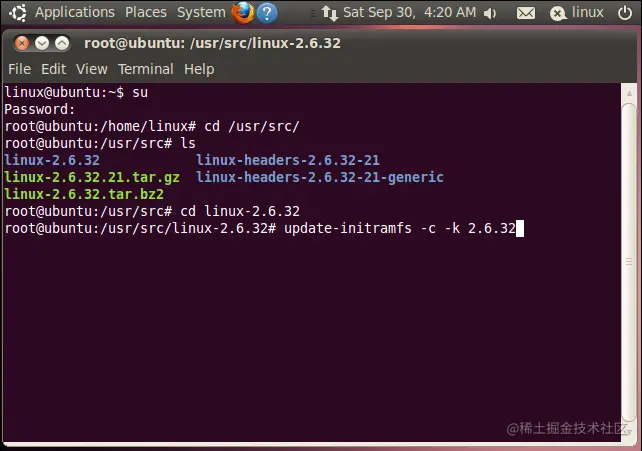Open the power session menu icon
Screen dimensions: 642x451
(x=625, y=13)
